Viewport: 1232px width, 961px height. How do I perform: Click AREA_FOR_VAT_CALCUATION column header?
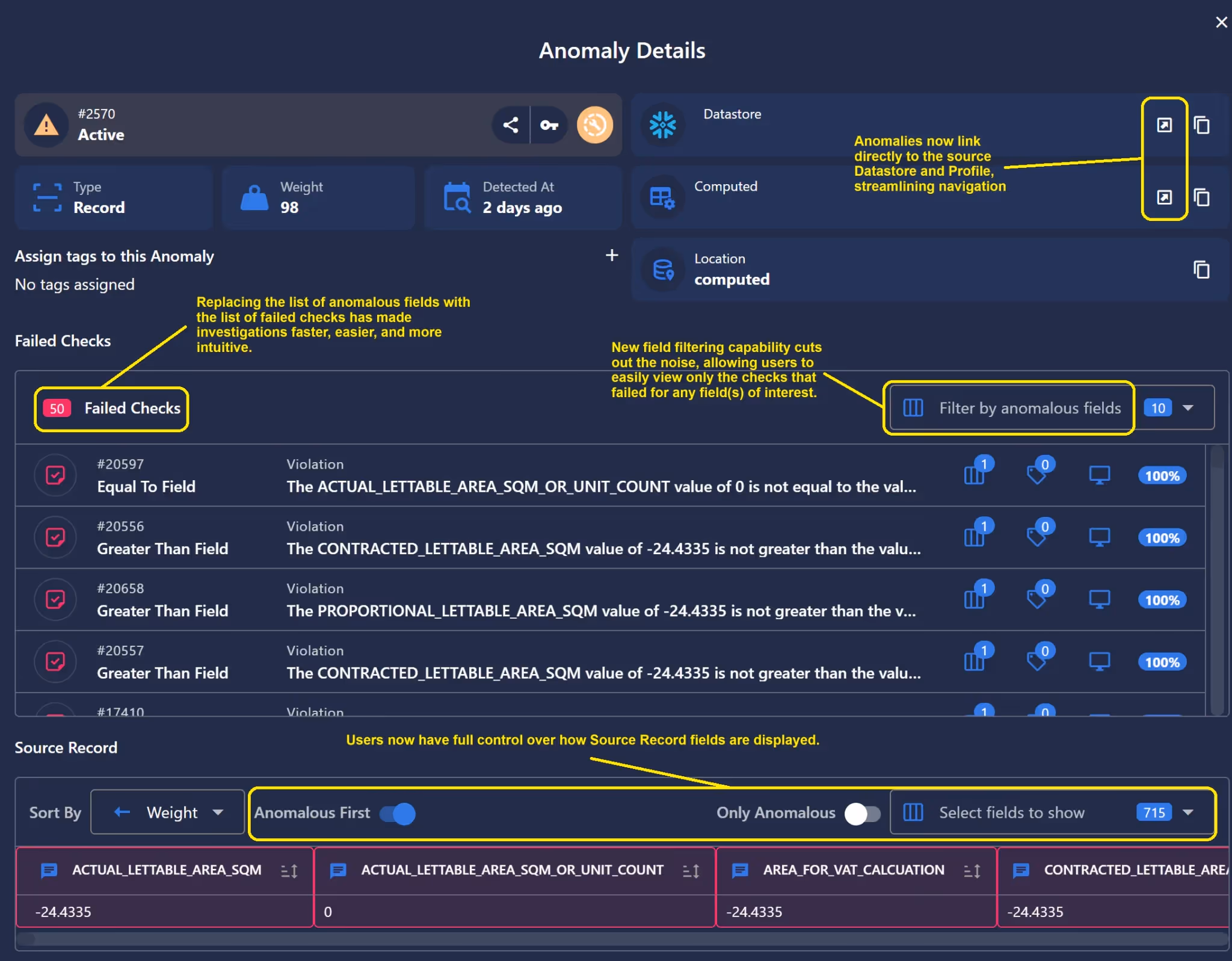click(x=853, y=870)
